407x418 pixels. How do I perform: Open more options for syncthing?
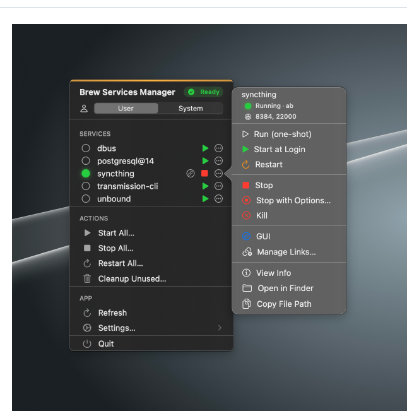[218, 173]
